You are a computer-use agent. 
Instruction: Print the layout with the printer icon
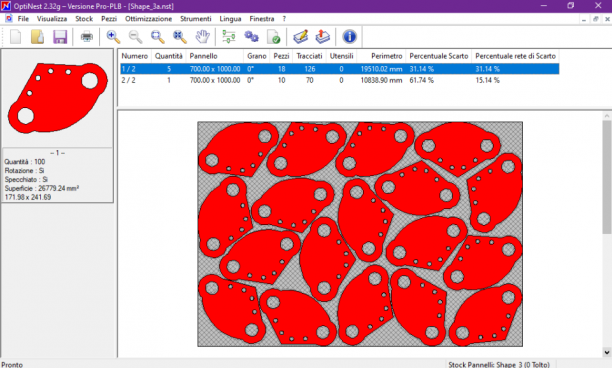(87, 37)
